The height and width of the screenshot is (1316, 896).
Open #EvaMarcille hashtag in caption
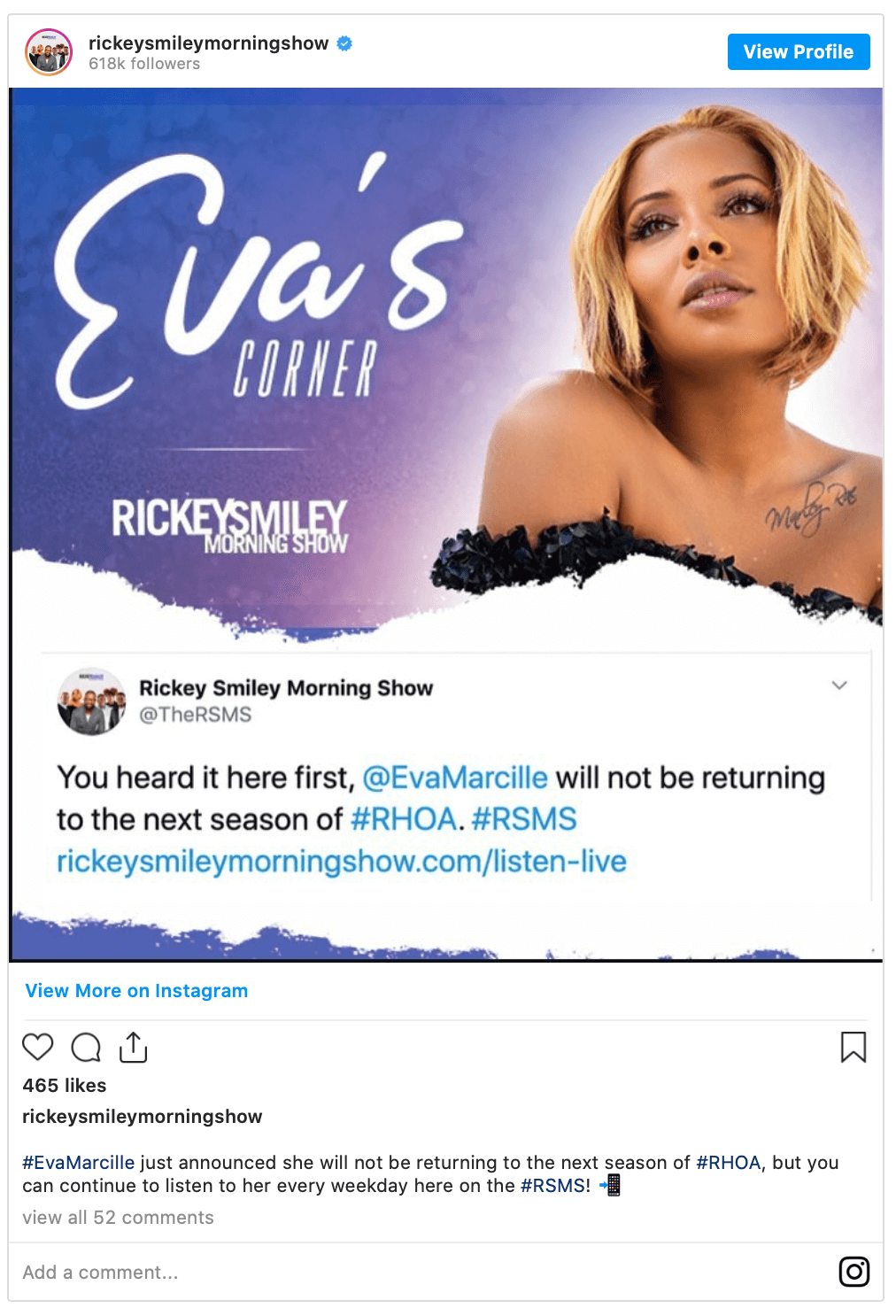point(79,1162)
